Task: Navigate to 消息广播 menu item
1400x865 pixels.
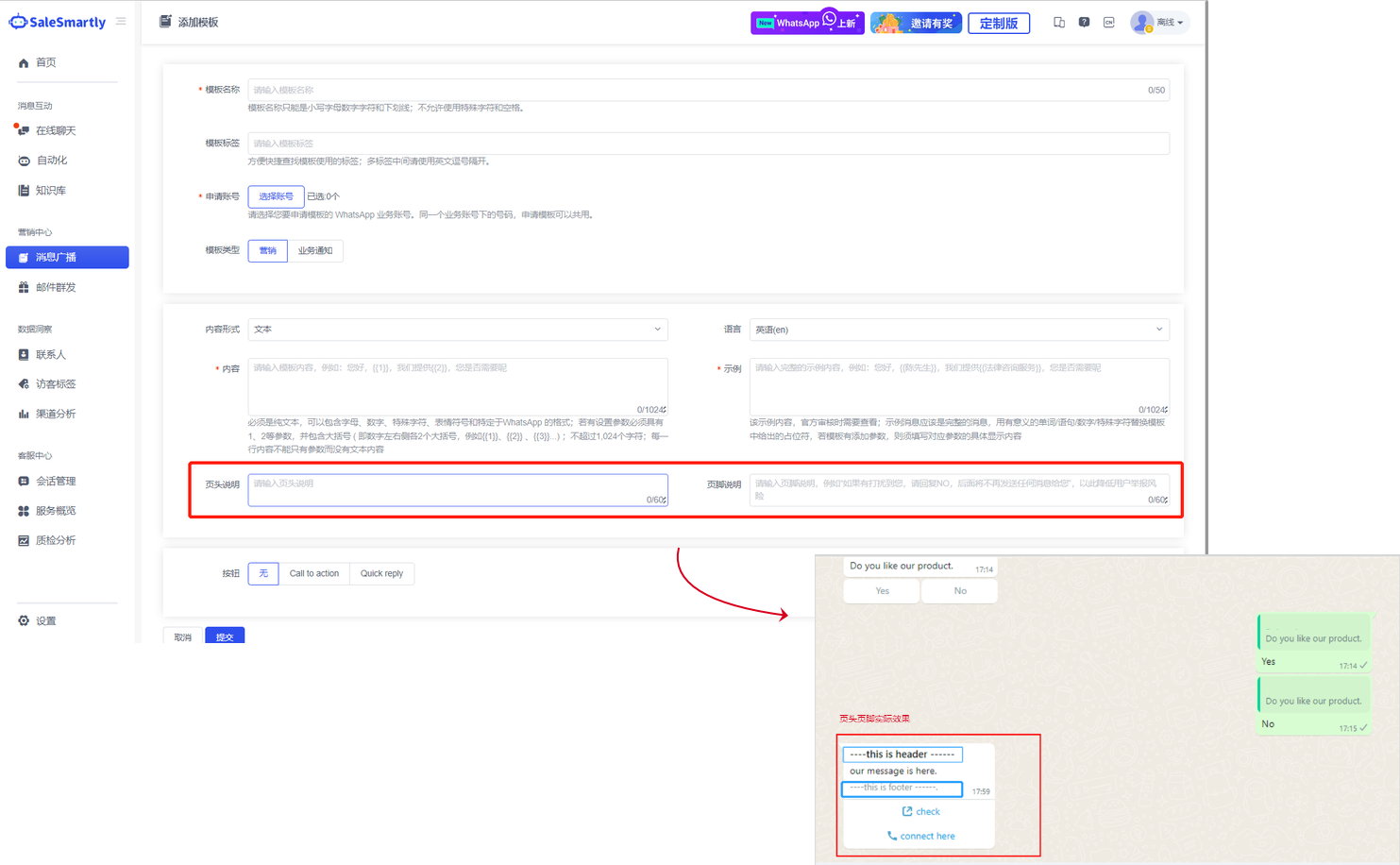Action: [67, 257]
